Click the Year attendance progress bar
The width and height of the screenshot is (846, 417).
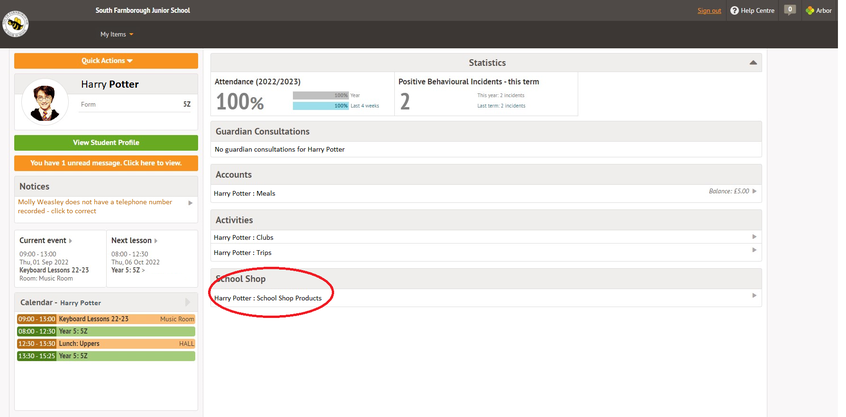coord(321,95)
